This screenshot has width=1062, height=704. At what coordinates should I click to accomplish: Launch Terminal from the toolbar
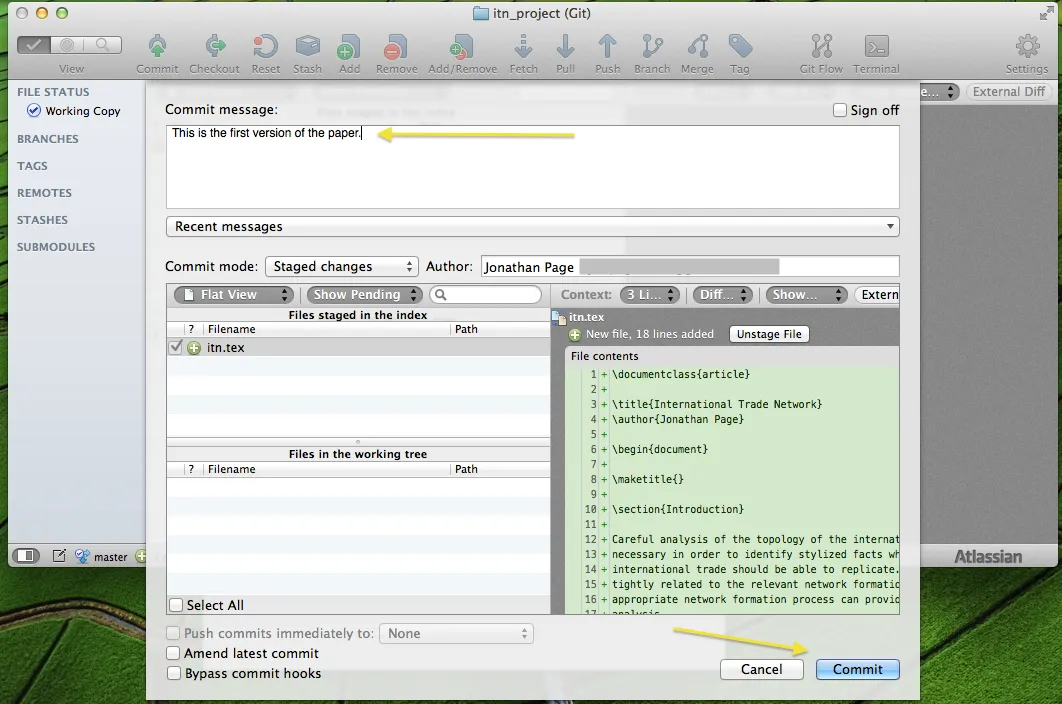(x=876, y=47)
